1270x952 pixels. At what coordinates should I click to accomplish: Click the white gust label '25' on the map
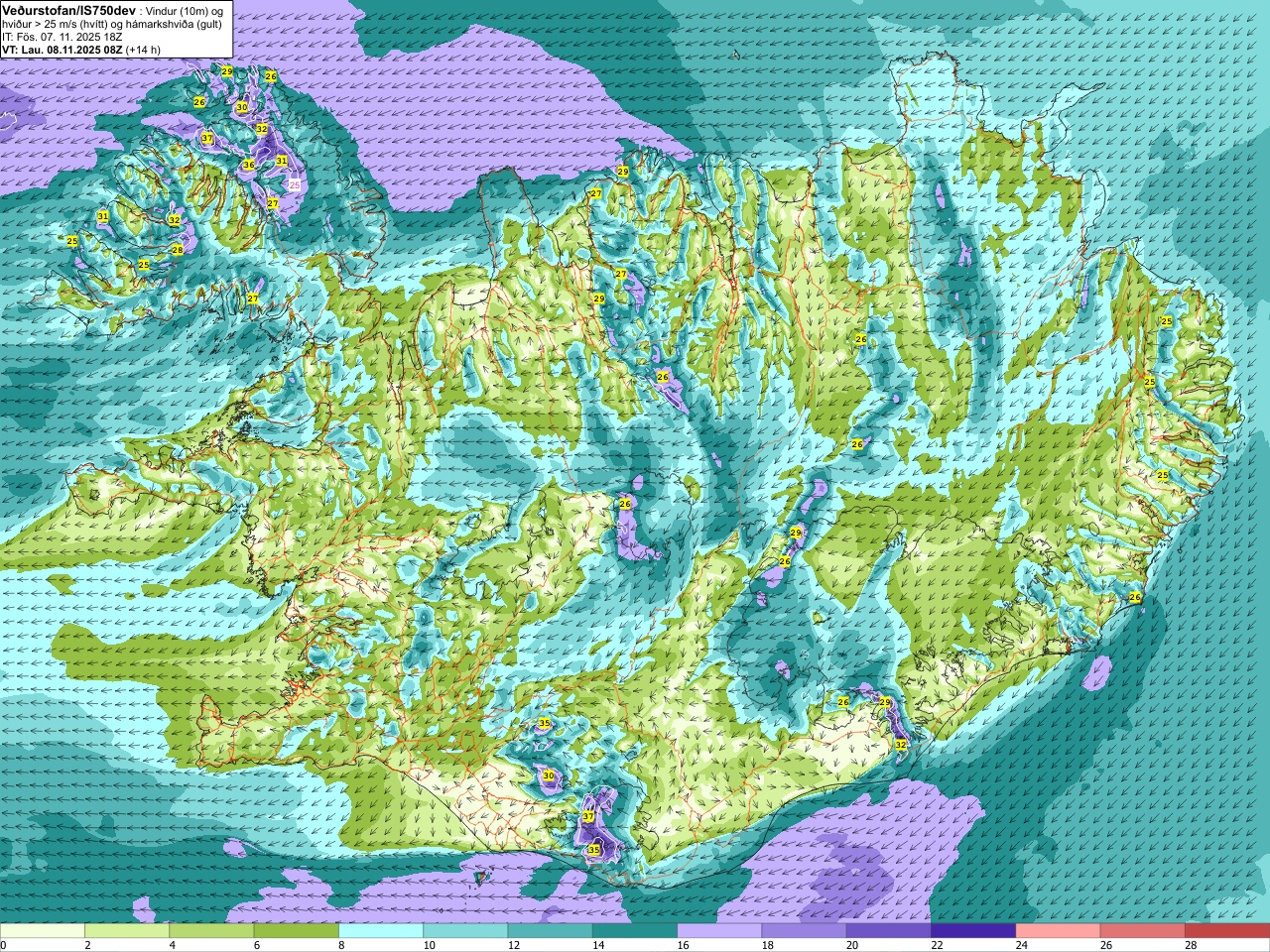(295, 184)
